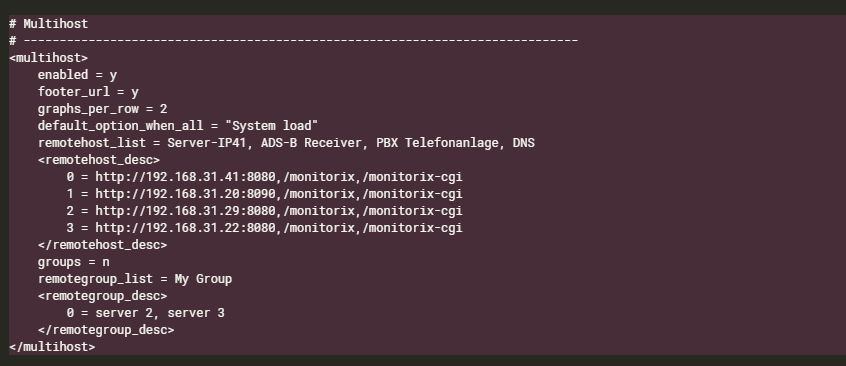The height and width of the screenshot is (366, 846).
Task: Click the '0 = server 2, server 3' line
Action: (x=146, y=313)
